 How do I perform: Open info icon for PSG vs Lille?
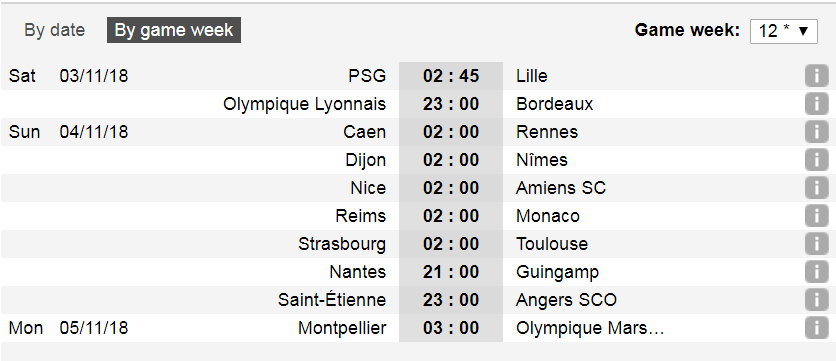coord(816,76)
